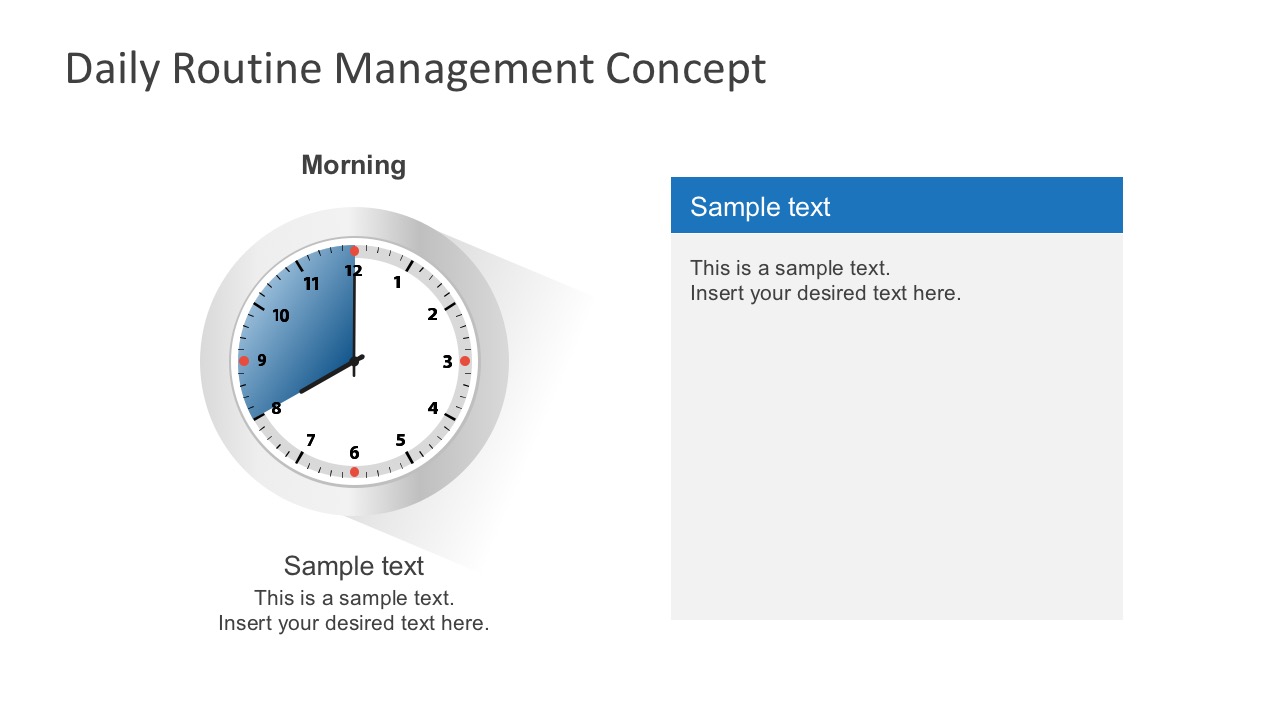The image size is (1280, 720).
Task: Click the red dot at 12 o'clock
Action: coord(354,251)
